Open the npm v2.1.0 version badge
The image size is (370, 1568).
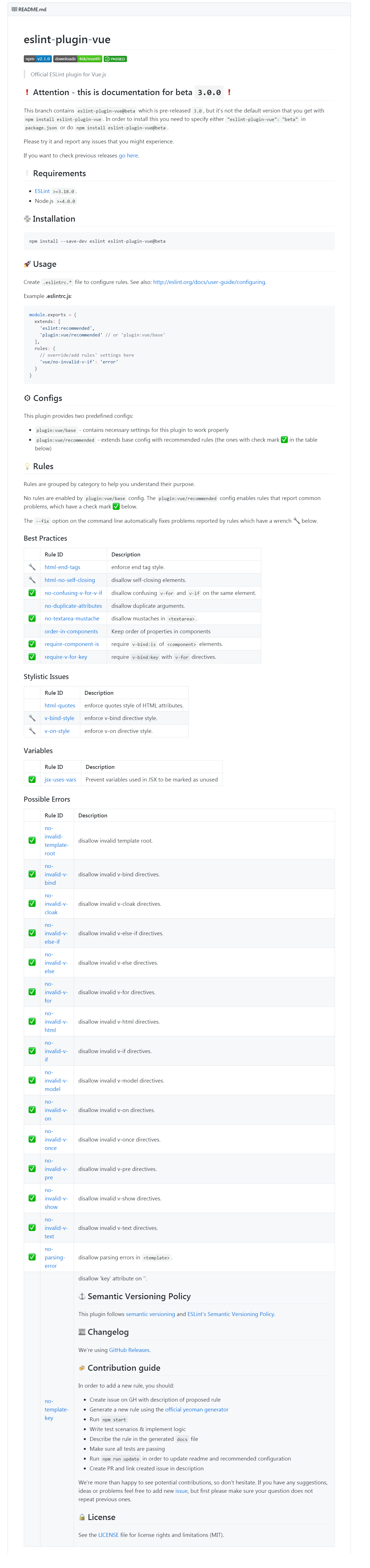click(38, 59)
